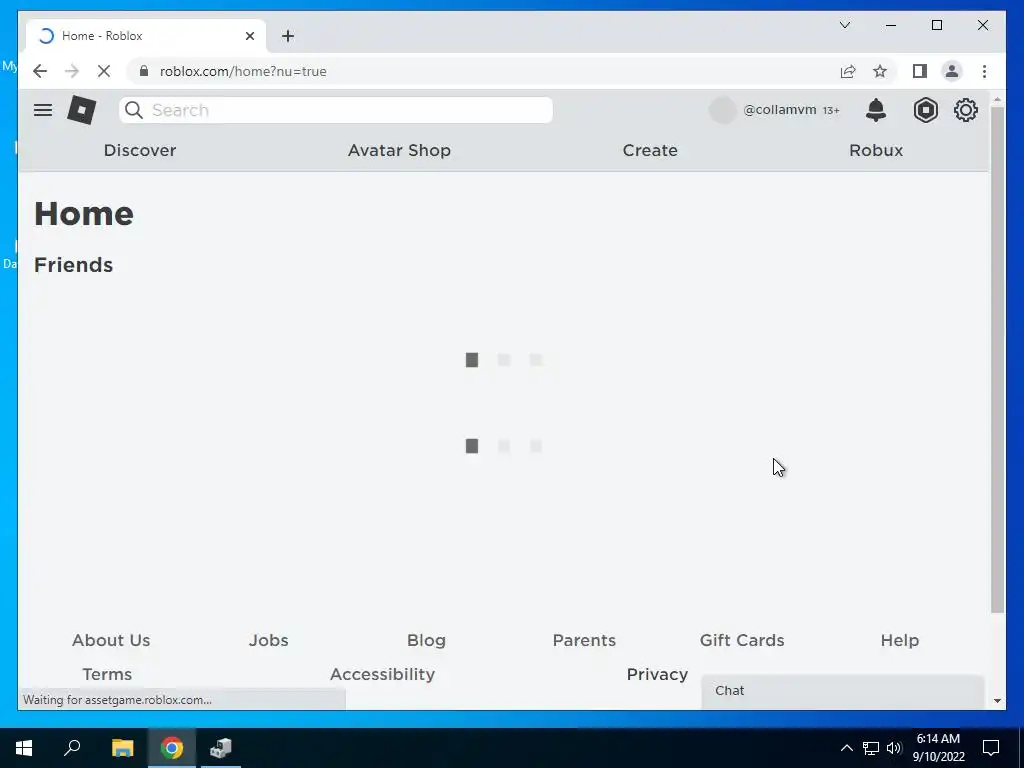Click the Roblox logo icon

pyautogui.click(x=82, y=110)
